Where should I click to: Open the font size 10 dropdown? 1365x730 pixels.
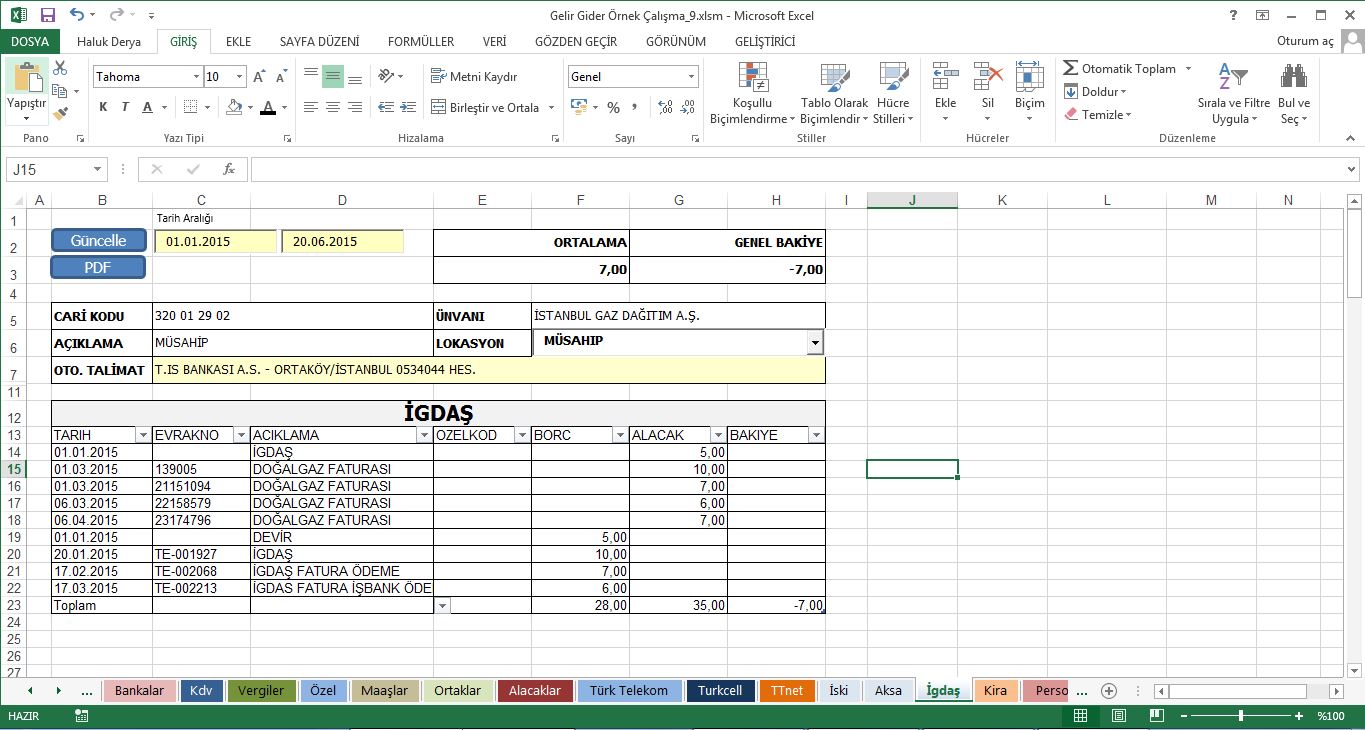240,77
